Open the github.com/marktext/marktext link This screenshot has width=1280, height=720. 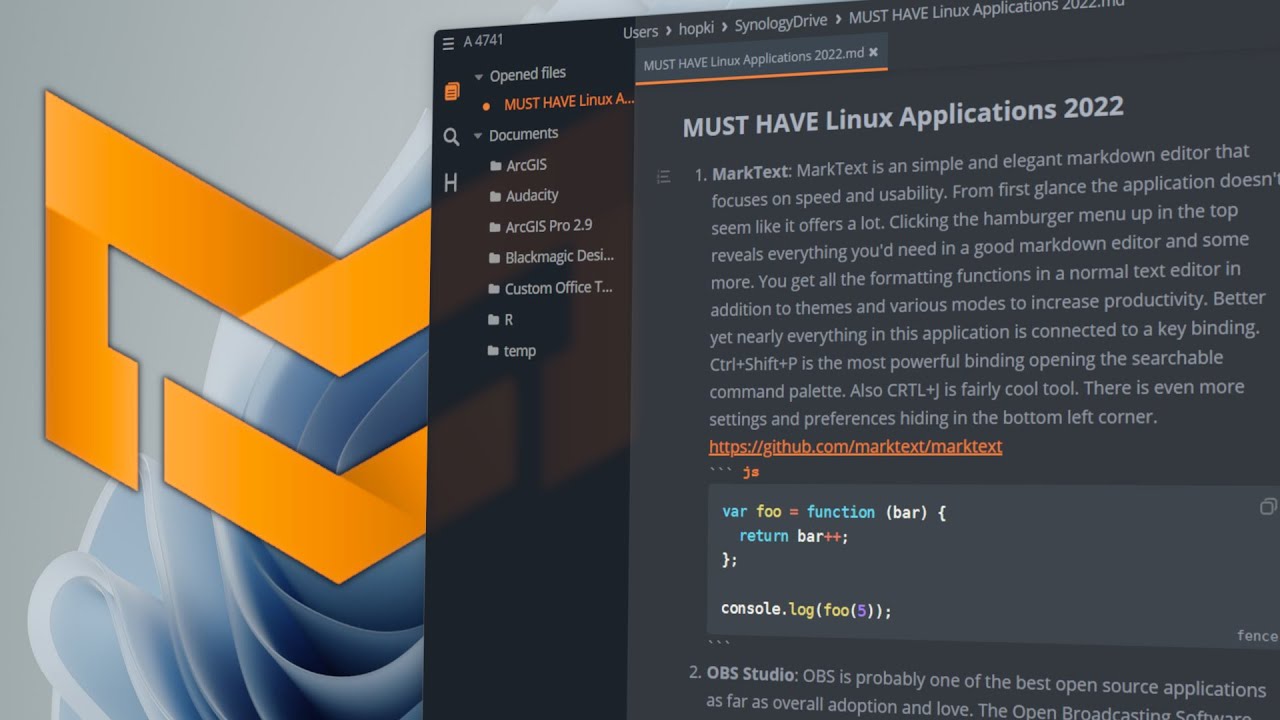855,446
